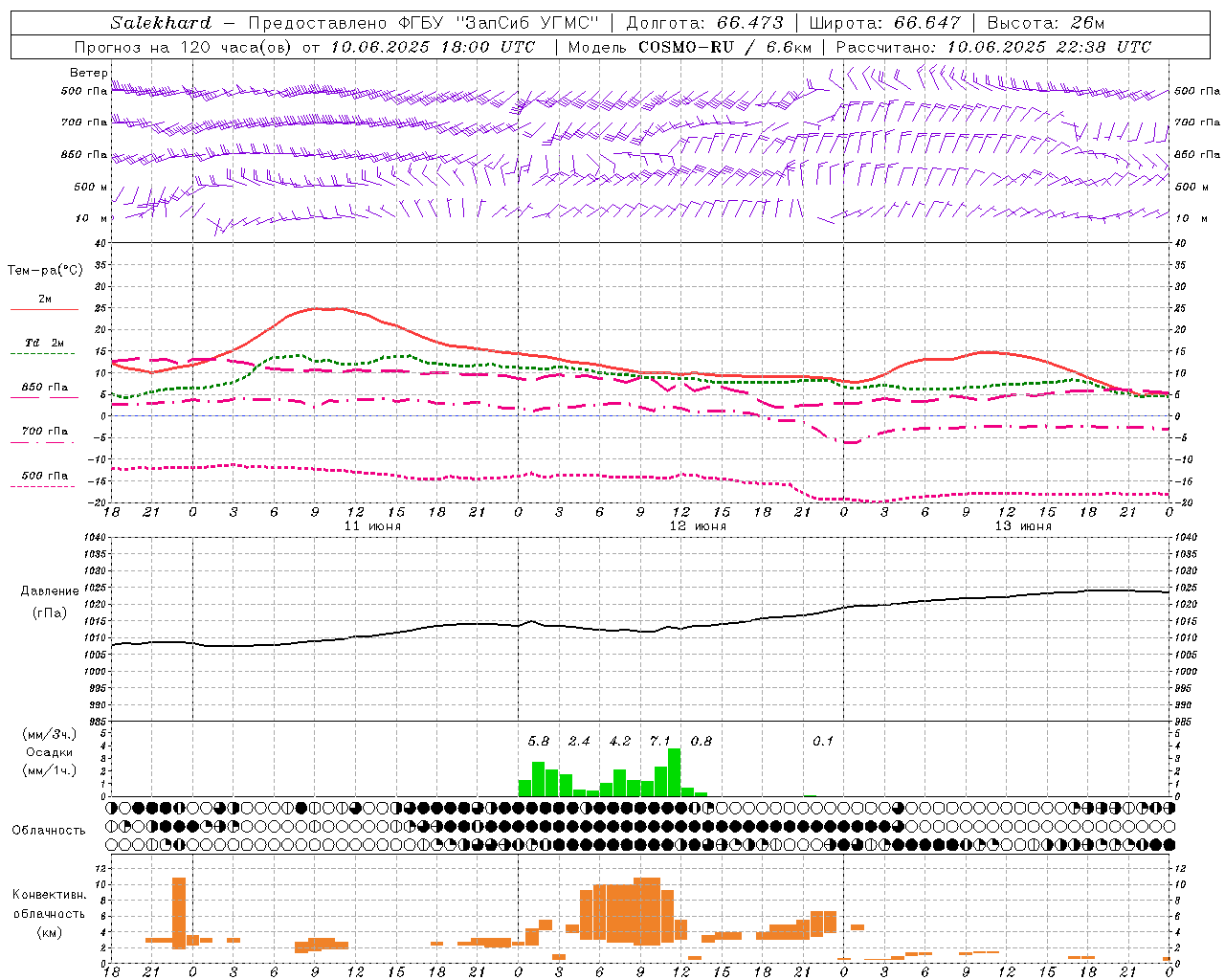
Task: Click the tall orange convective bar before midnight 11 июня
Action: click(179, 912)
